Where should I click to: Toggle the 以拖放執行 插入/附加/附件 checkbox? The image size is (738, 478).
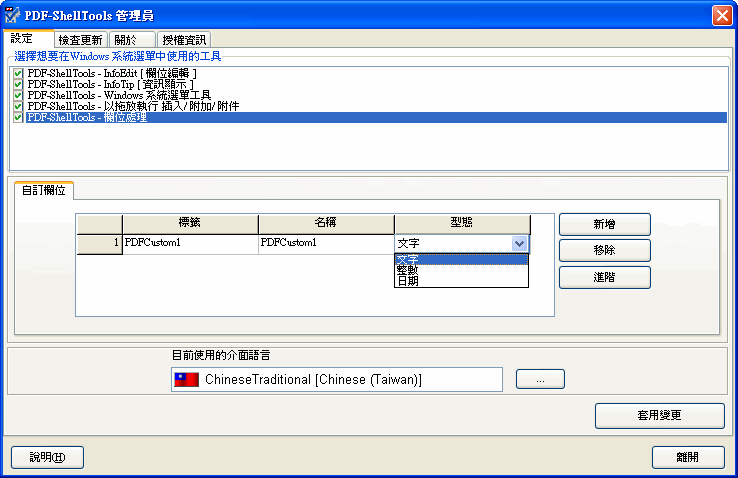pyautogui.click(x=18, y=106)
